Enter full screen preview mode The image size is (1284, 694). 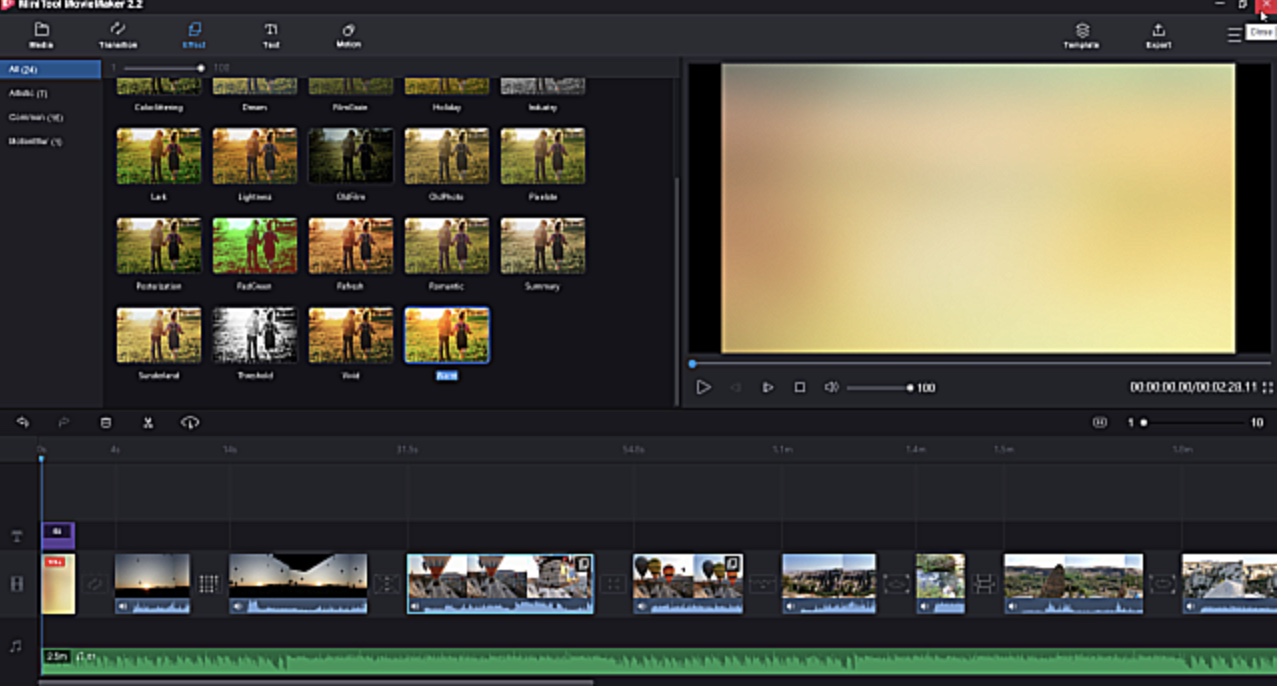[1268, 387]
